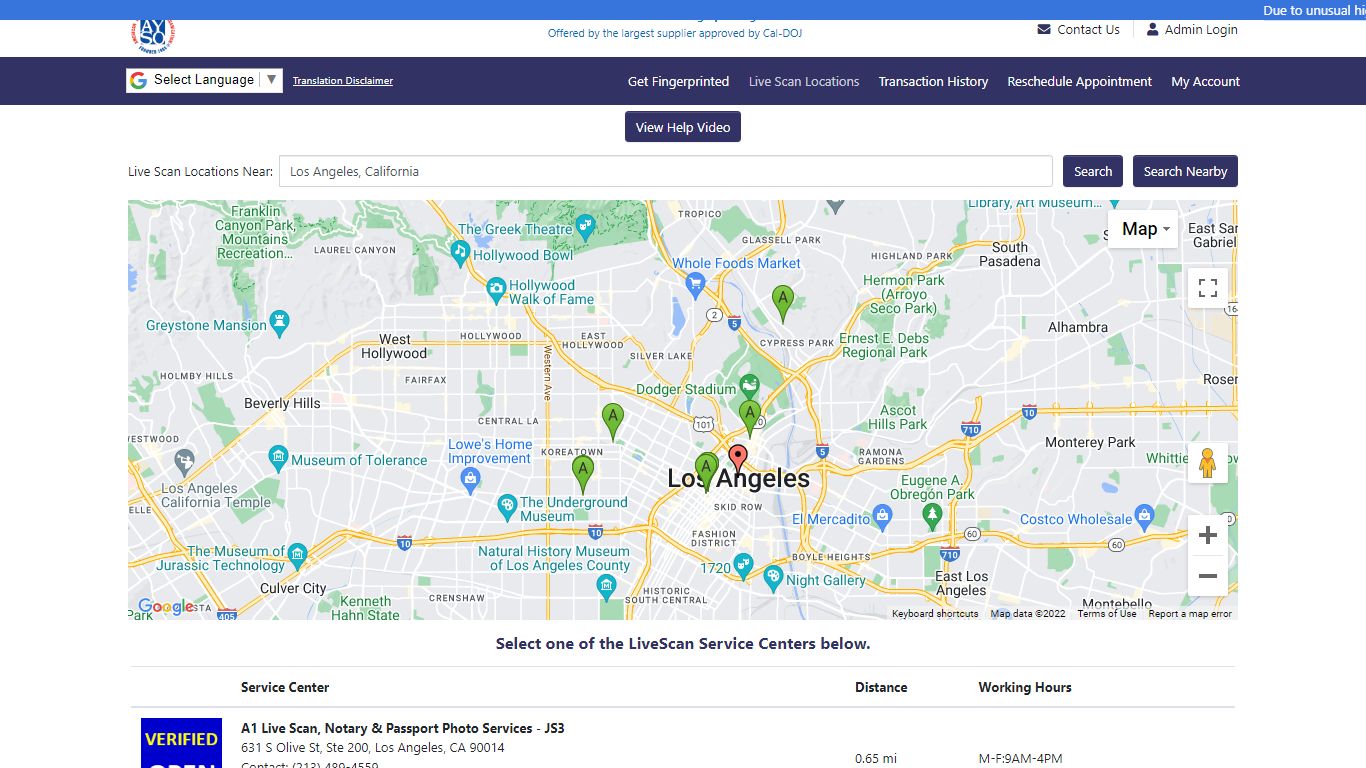Zoom out on the map
Viewport: 1366px width, 768px height.
(1207, 576)
